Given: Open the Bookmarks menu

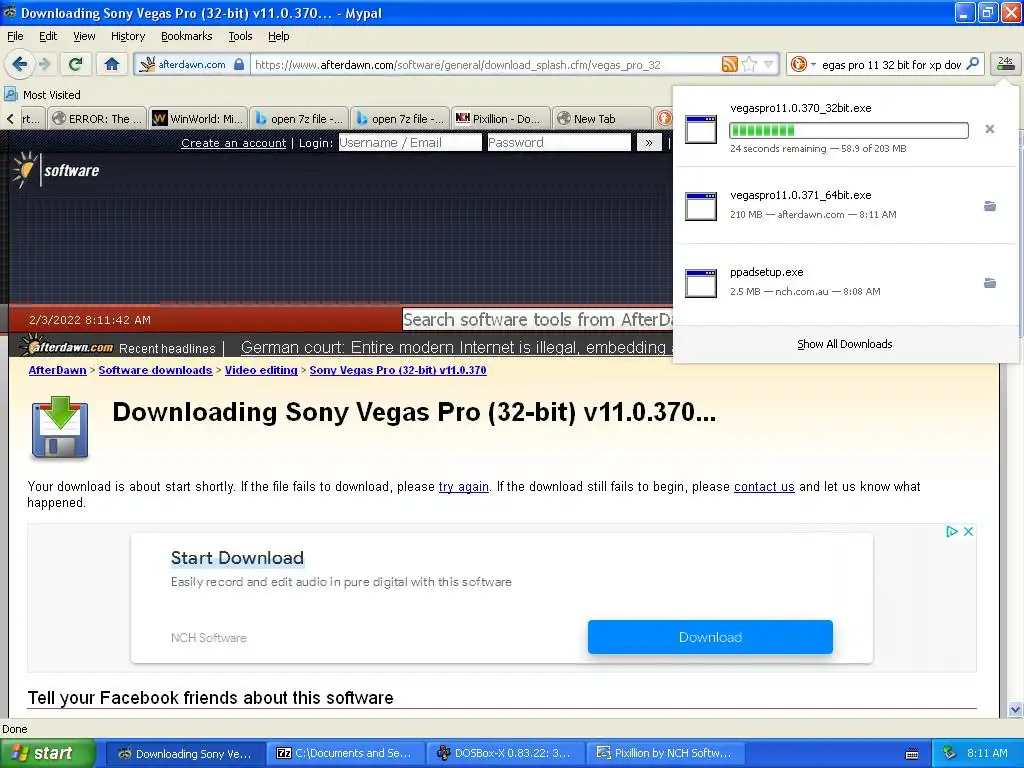Looking at the screenshot, I should click(x=186, y=36).
